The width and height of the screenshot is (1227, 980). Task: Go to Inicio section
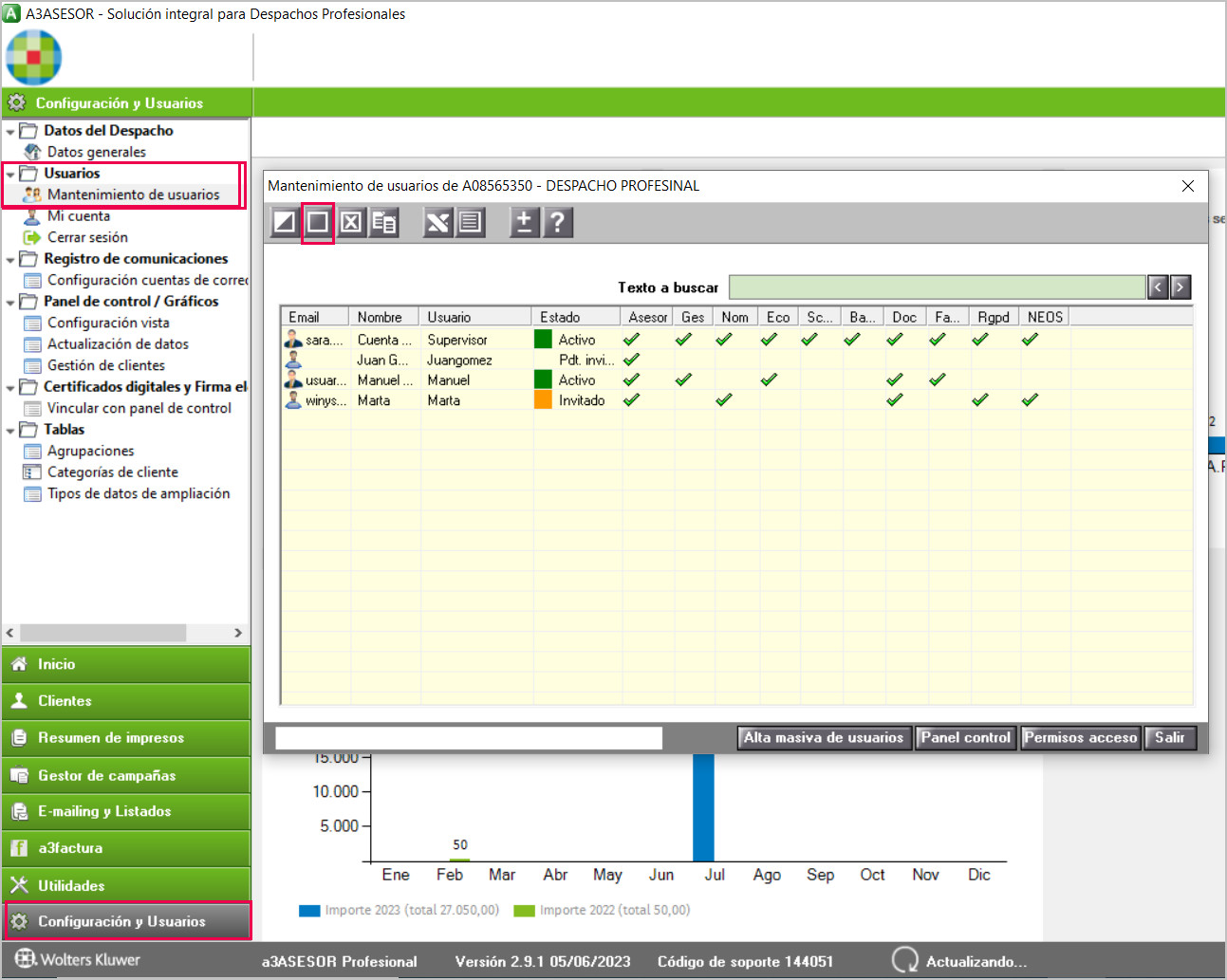click(x=126, y=664)
